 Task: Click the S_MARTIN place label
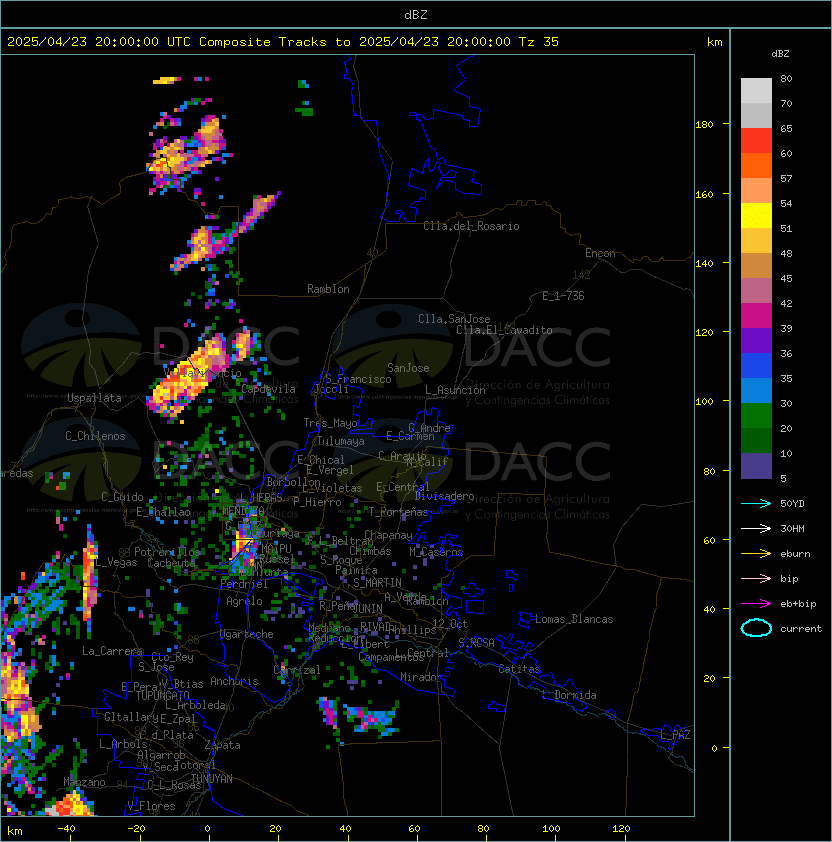[377, 583]
